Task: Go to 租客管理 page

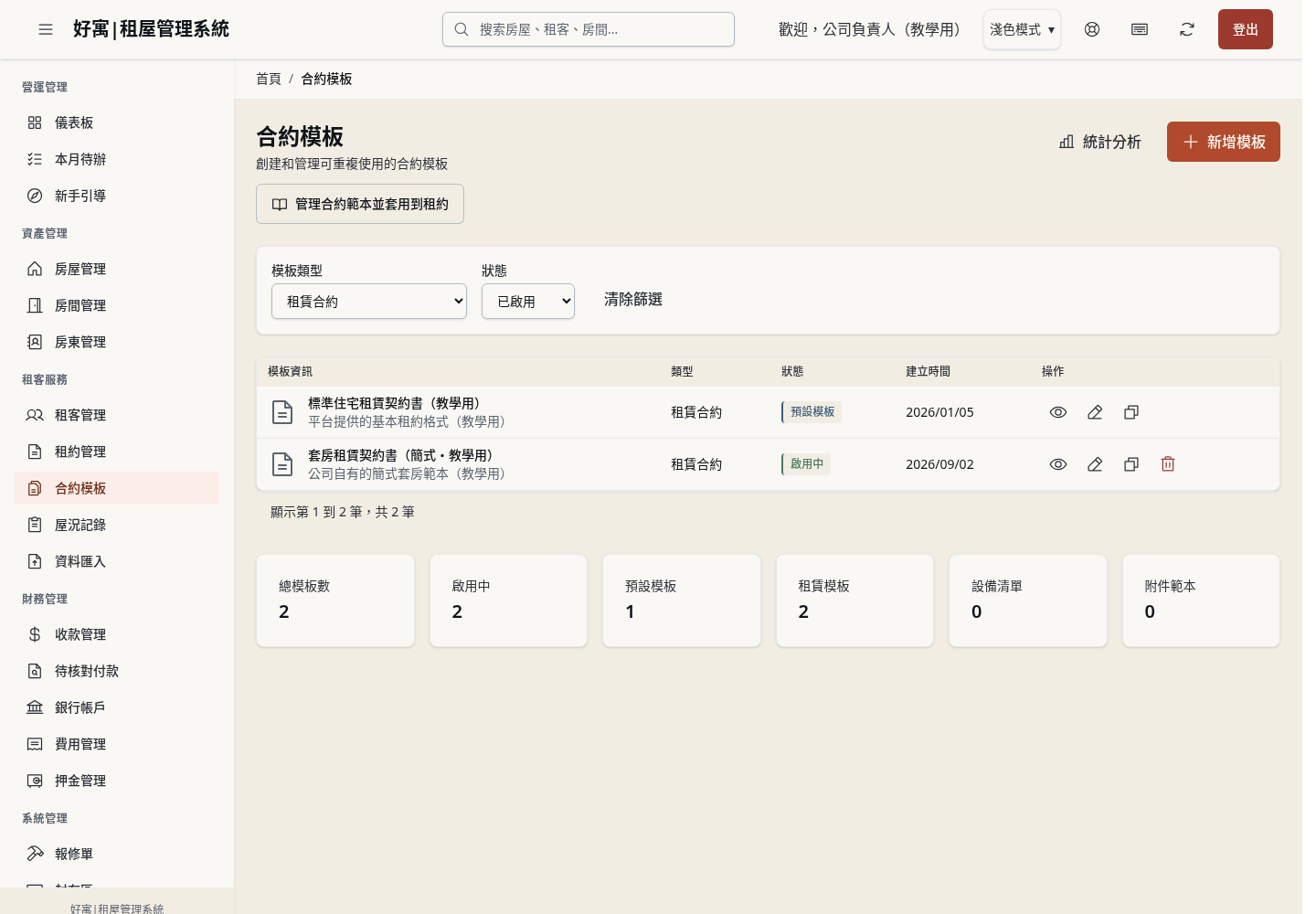Action: (117, 415)
